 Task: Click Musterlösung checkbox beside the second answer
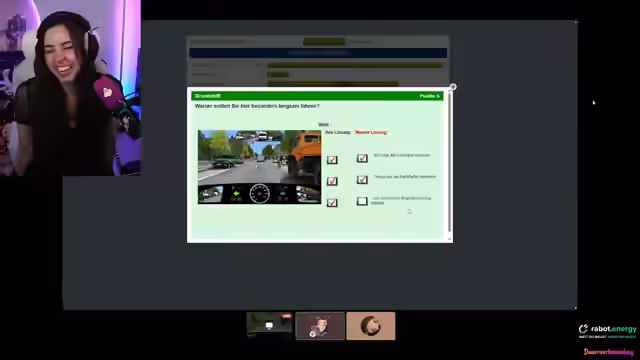click(x=362, y=179)
